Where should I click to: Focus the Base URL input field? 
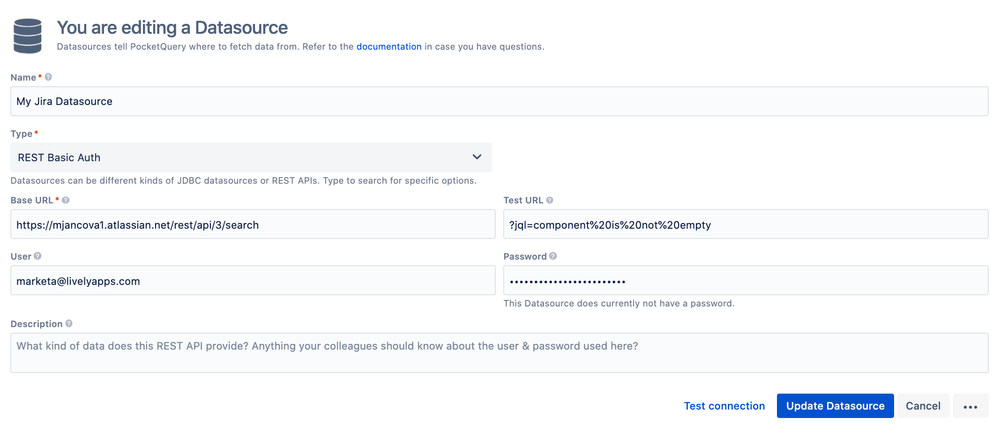pyautogui.click(x=253, y=224)
